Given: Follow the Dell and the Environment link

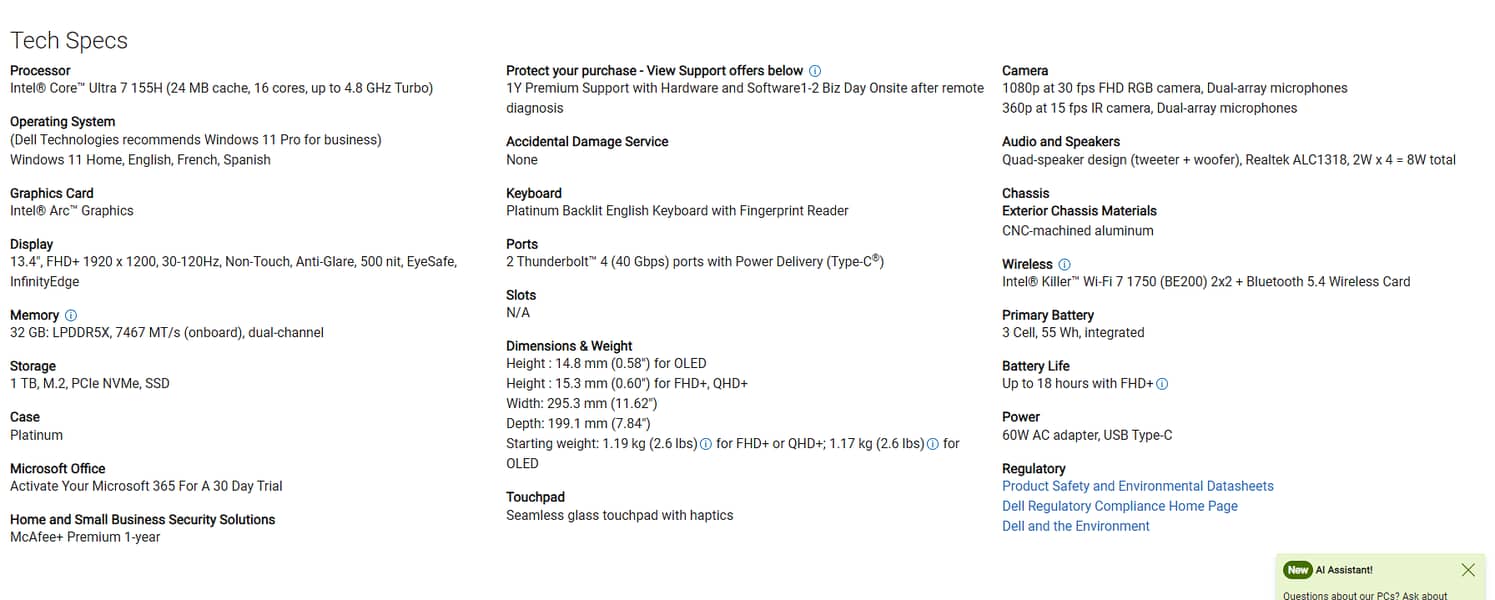Looking at the screenshot, I should tap(1075, 526).
